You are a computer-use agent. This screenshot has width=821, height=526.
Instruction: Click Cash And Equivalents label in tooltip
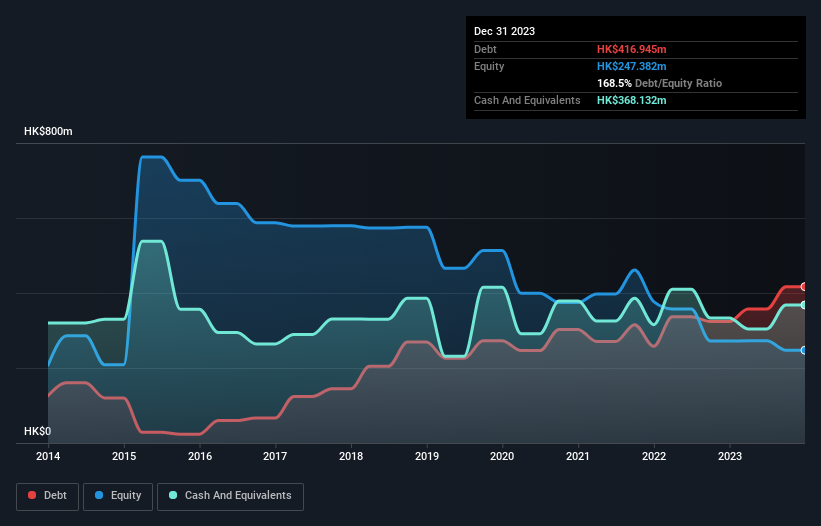[x=527, y=100]
